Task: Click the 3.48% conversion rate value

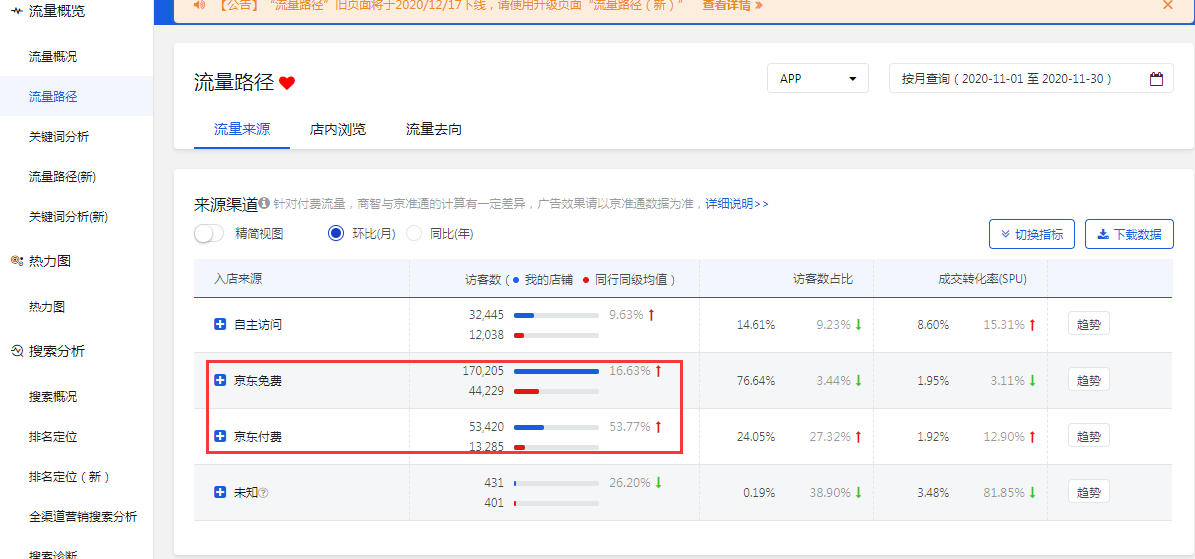Action: point(933,493)
